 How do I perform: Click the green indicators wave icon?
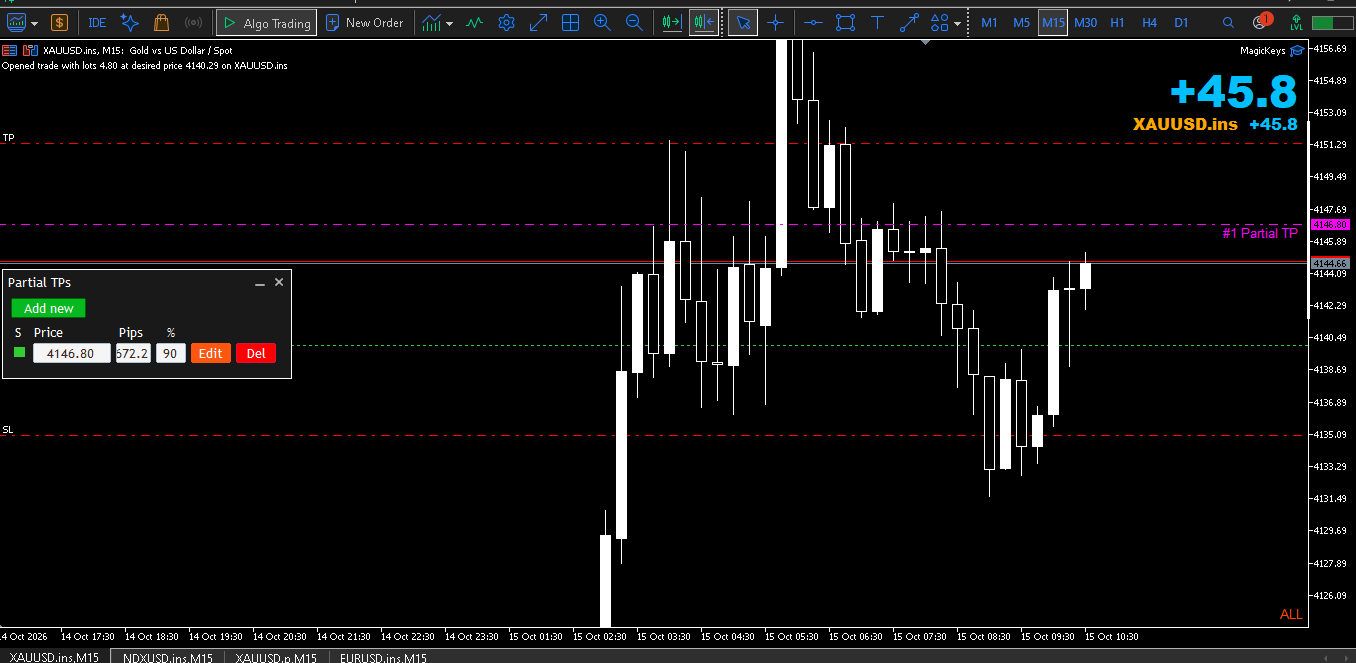[x=475, y=22]
